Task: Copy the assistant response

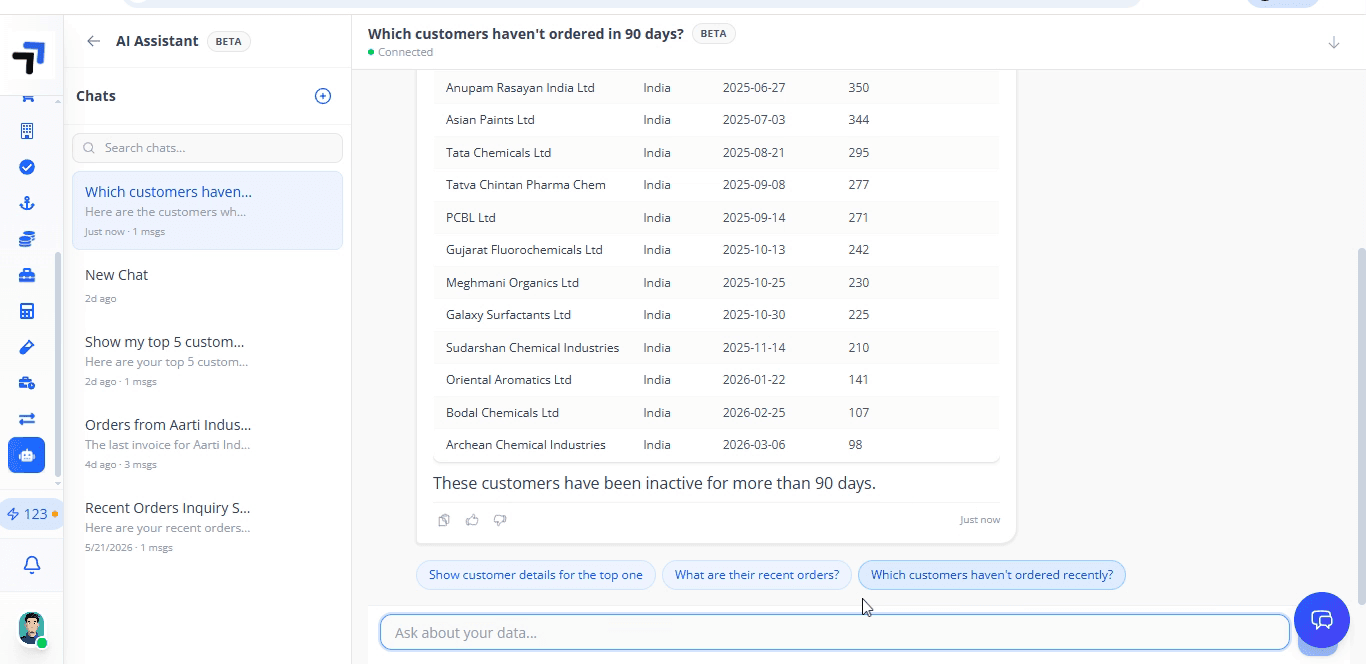Action: point(444,520)
